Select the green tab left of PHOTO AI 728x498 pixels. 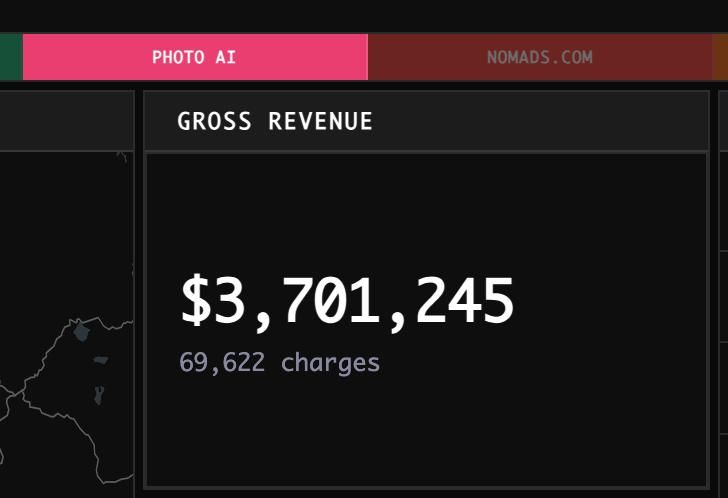10,57
